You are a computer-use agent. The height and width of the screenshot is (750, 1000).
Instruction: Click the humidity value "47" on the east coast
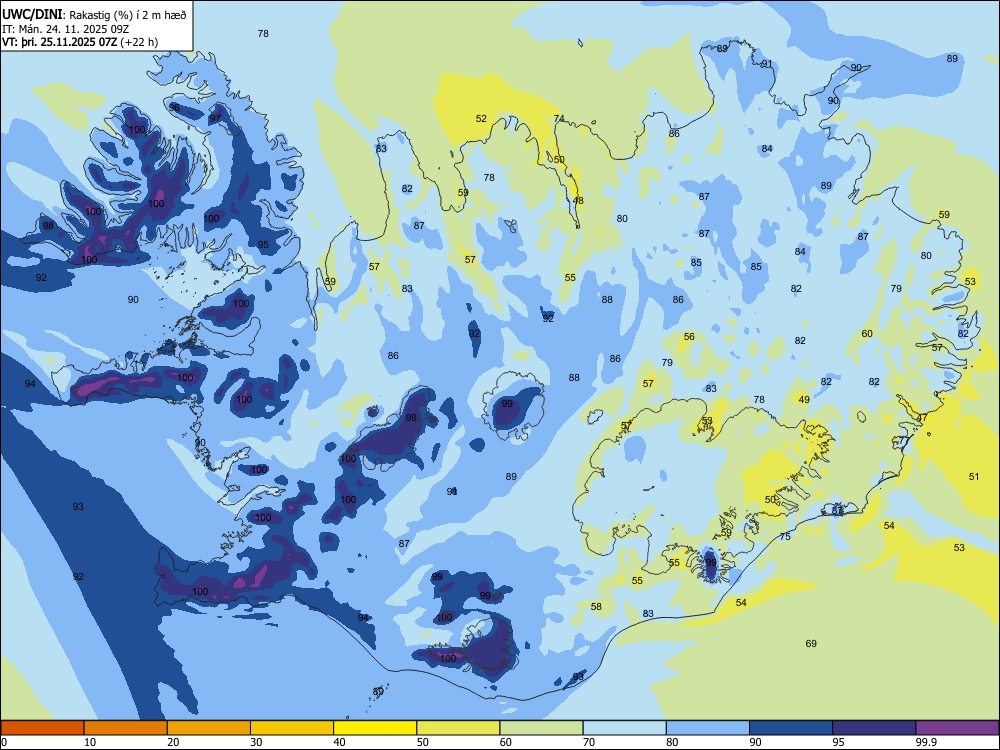click(x=922, y=418)
